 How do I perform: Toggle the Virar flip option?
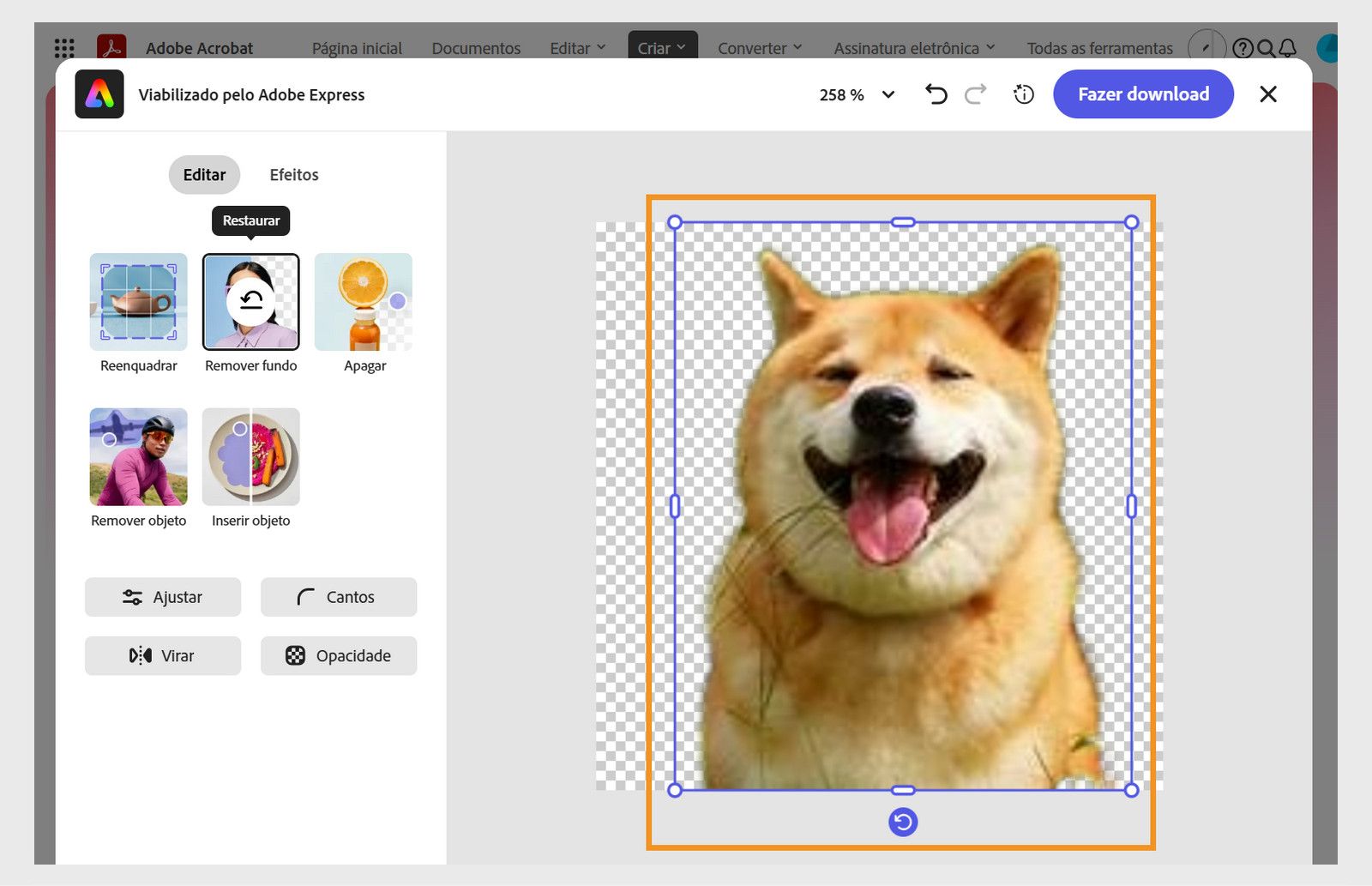[x=163, y=655]
